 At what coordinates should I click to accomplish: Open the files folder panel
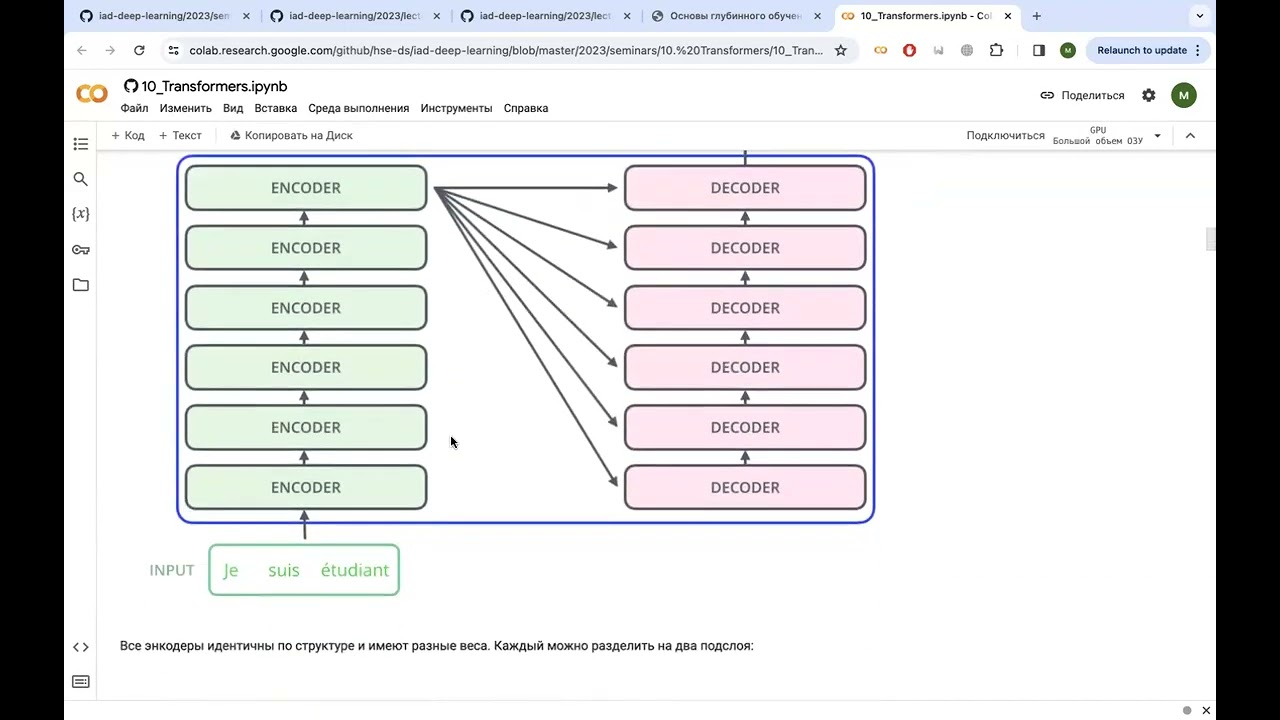81,285
